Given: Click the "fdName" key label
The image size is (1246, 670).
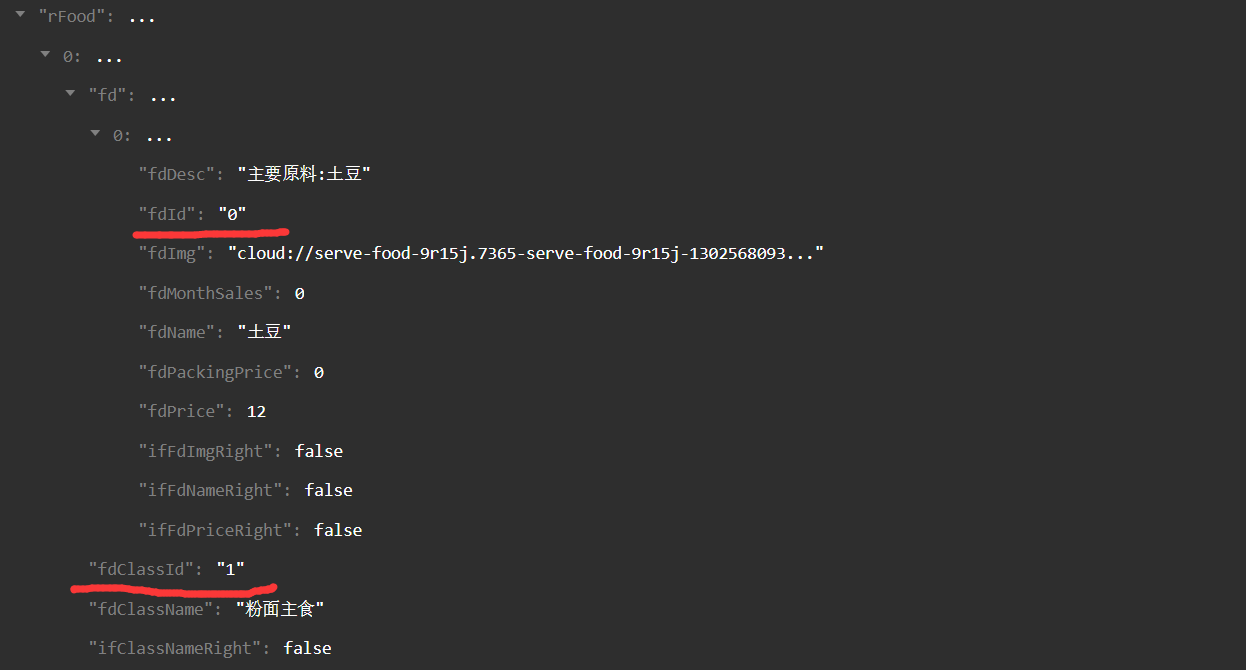Looking at the screenshot, I should (177, 332).
